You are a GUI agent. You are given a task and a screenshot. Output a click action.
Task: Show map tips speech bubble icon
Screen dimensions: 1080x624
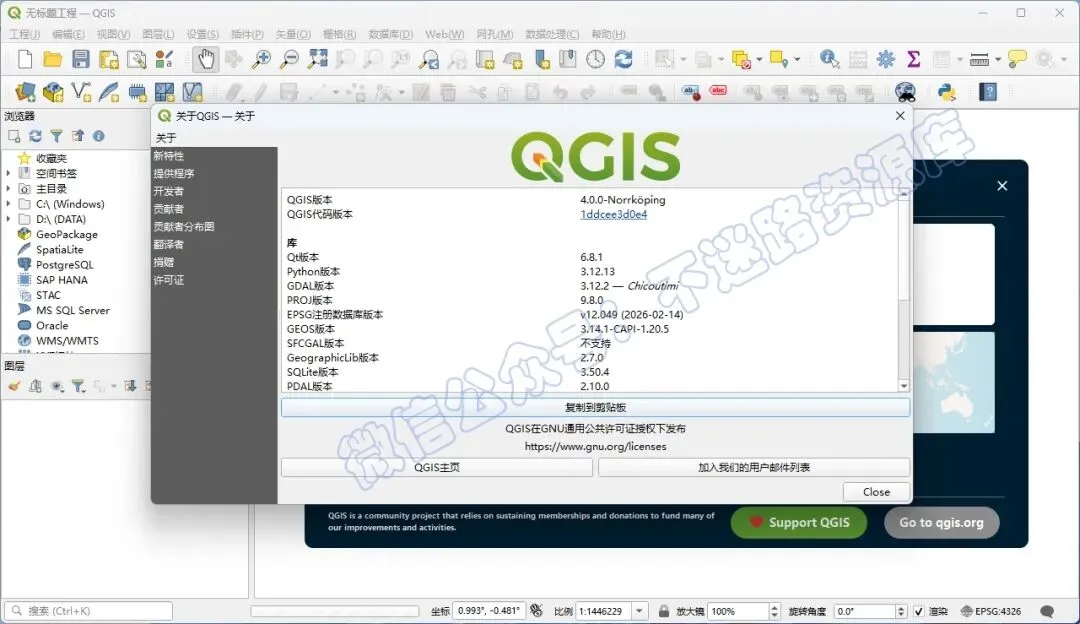click(x=1017, y=60)
